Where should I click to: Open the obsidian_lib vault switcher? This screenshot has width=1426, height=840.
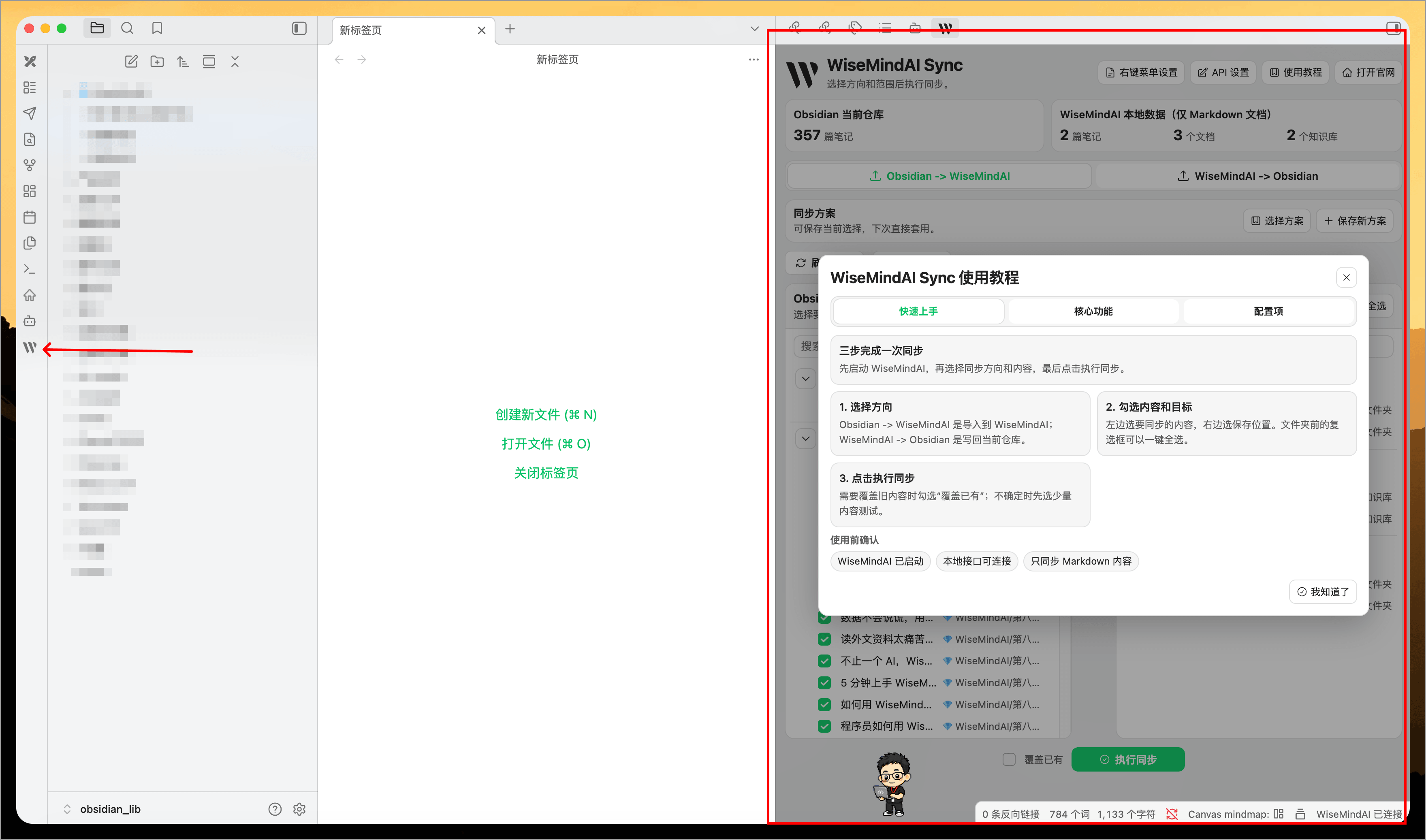(x=103, y=809)
